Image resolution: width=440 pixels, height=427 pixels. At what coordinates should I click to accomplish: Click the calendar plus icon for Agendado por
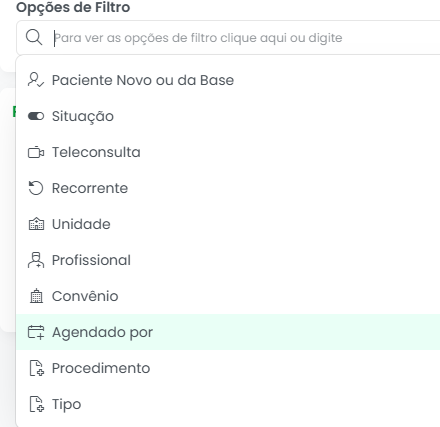[x=36, y=332]
